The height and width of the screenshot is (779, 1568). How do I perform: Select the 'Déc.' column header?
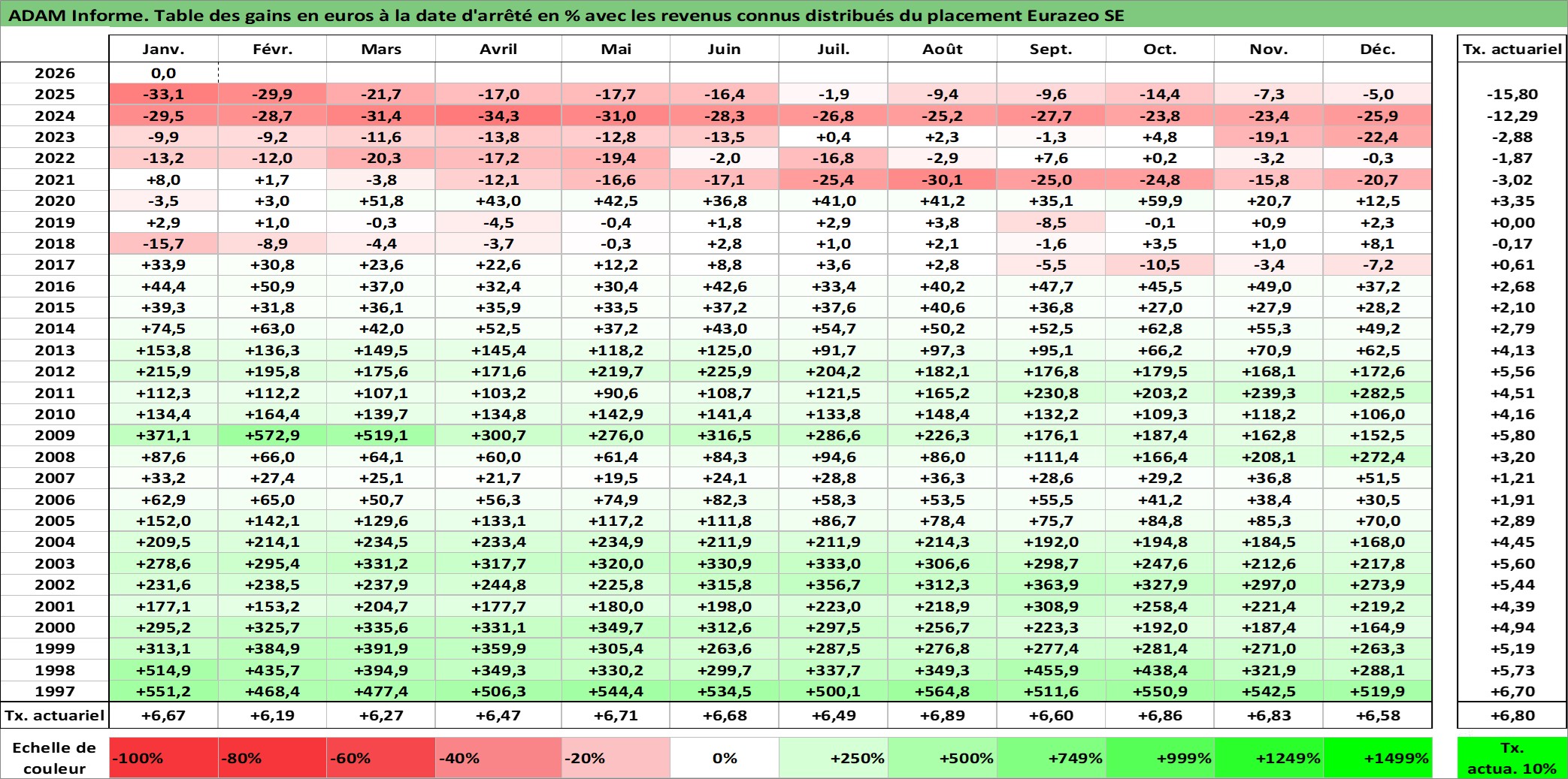[1378, 49]
